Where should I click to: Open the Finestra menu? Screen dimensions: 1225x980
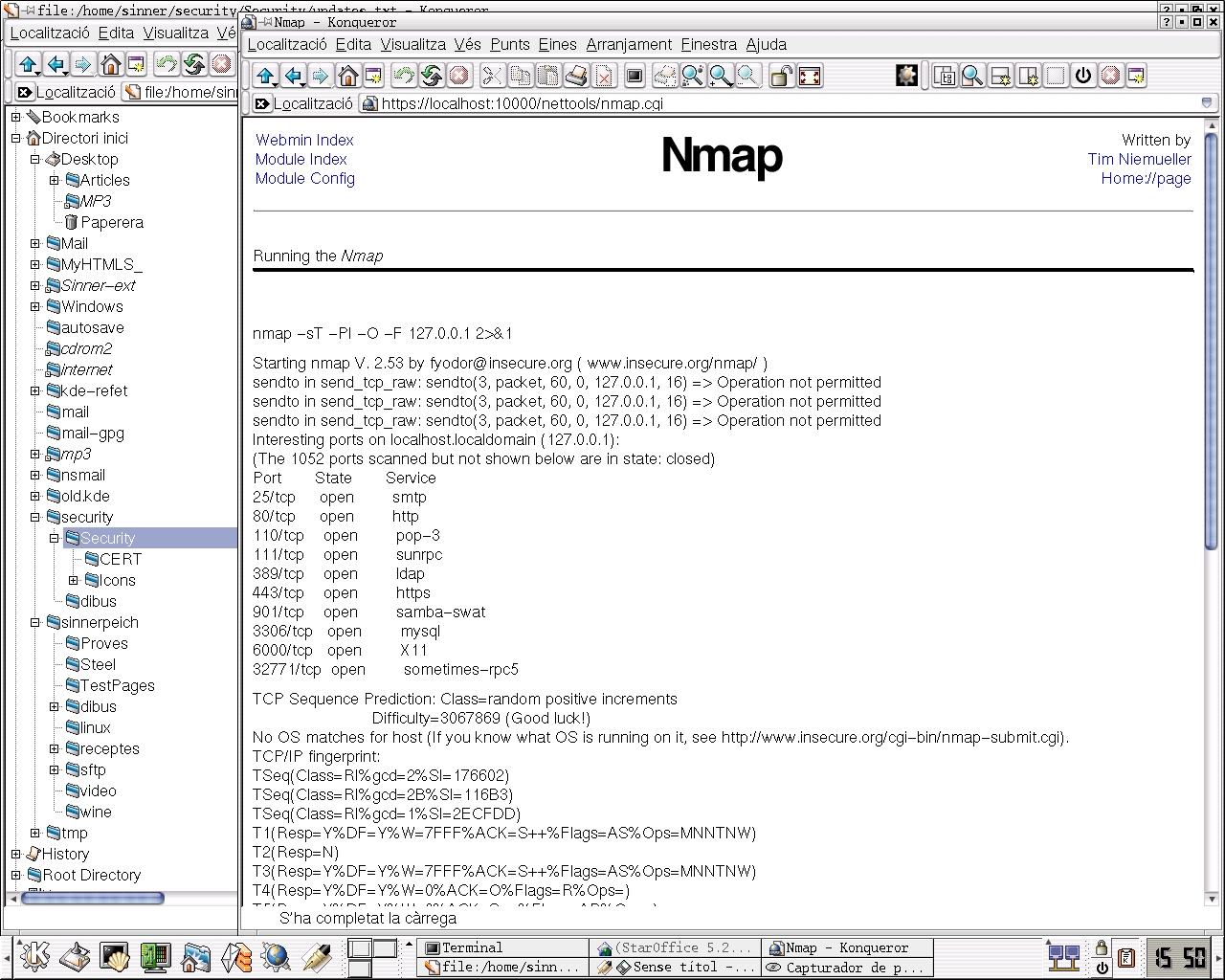pyautogui.click(x=709, y=44)
